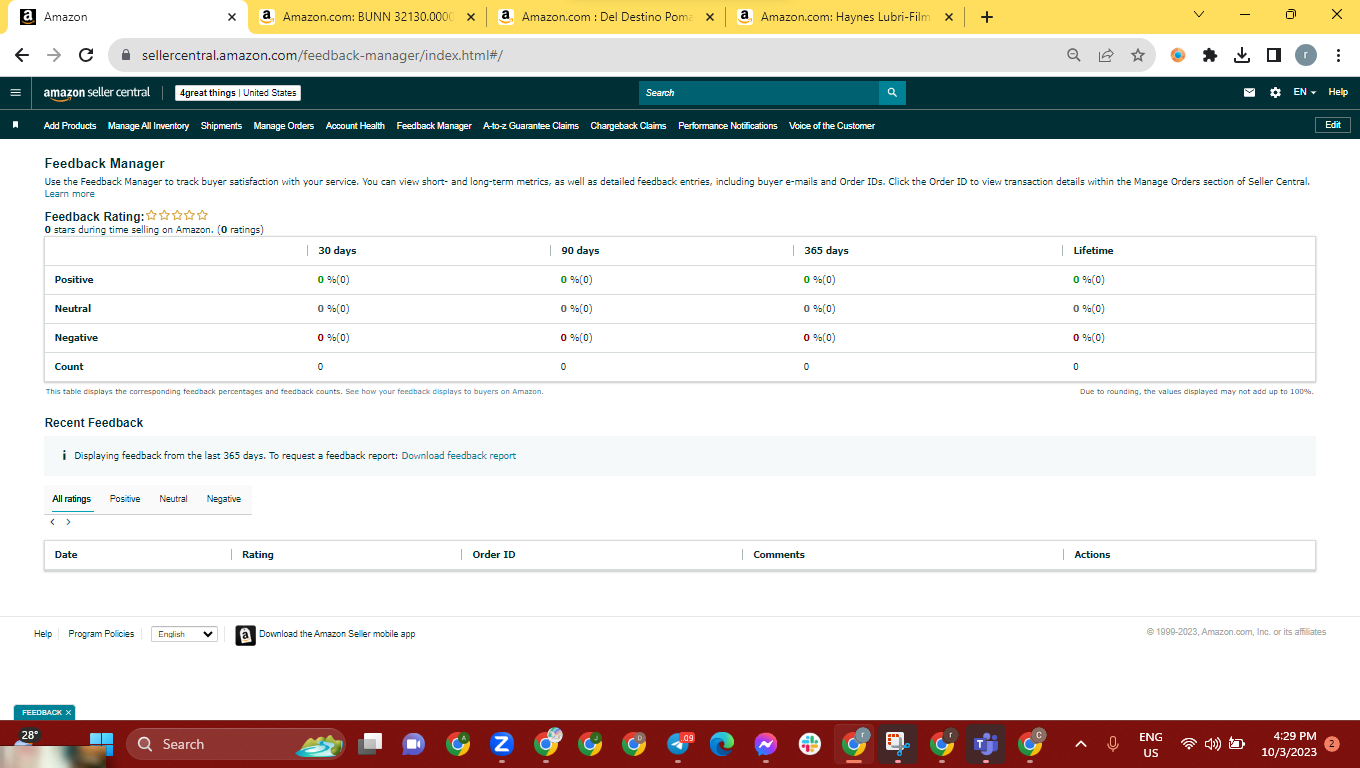The image size is (1360, 768).
Task: Bookmark this page with the star icon
Action: click(1138, 56)
